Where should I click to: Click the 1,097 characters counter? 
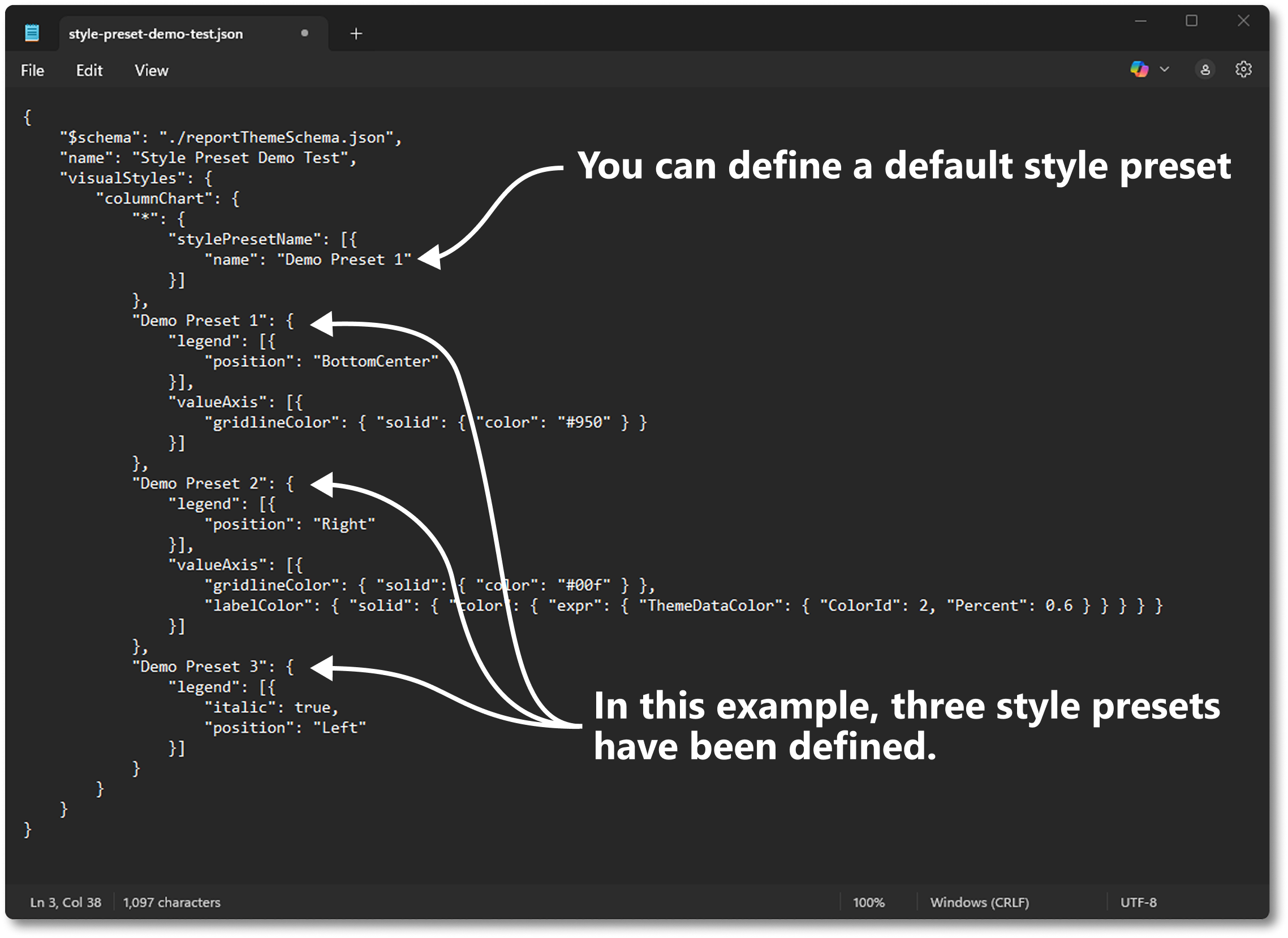(171, 902)
